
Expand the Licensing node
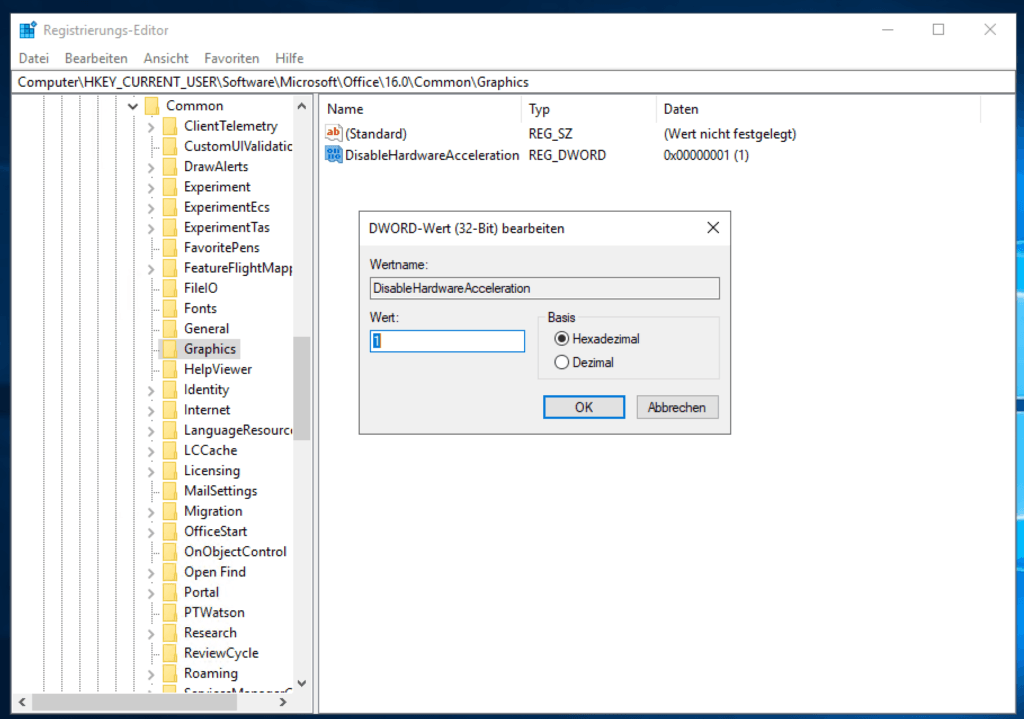(151, 471)
